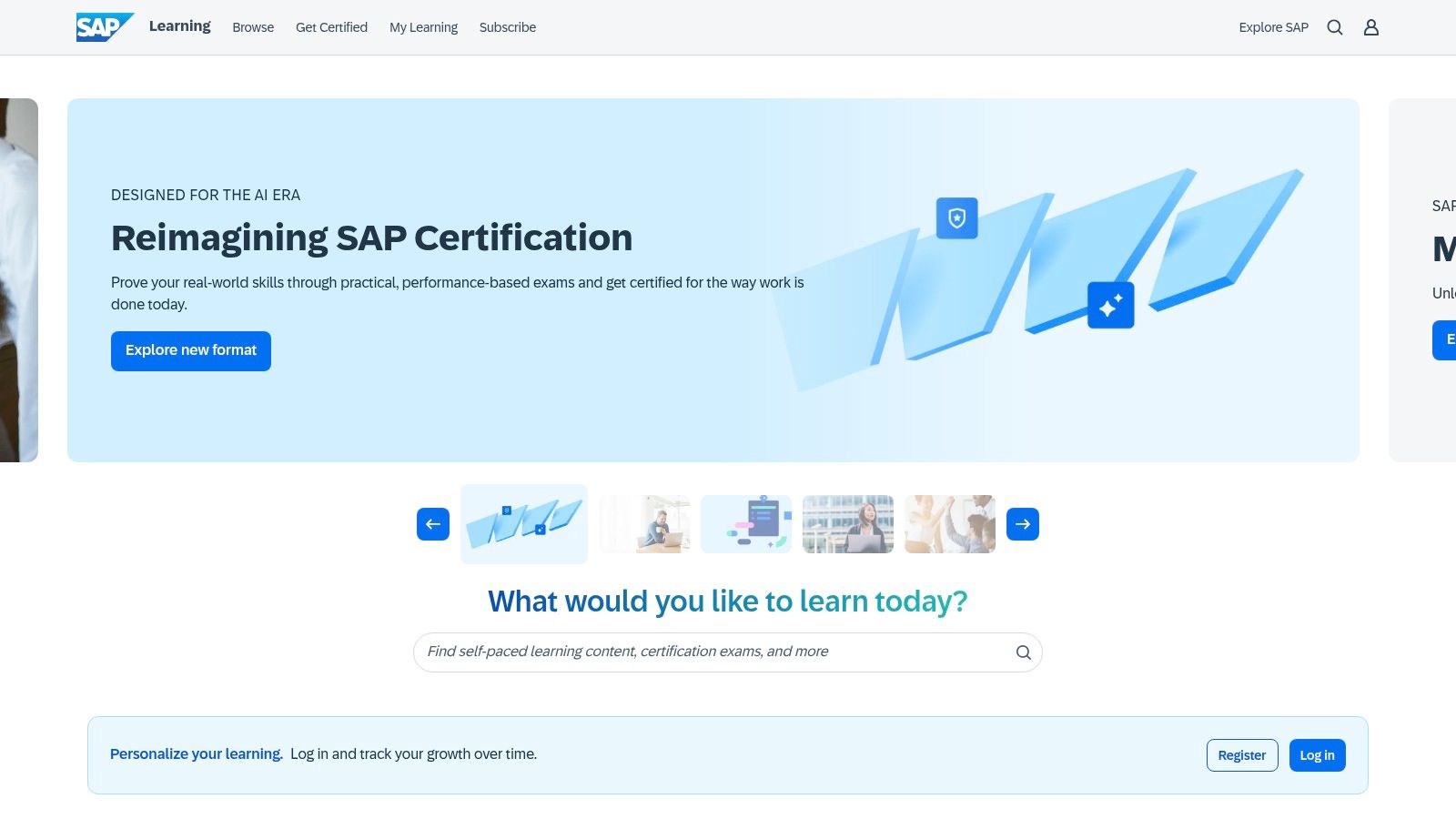This screenshot has height=819, width=1456.
Task: Click the Log in button
Action: tap(1316, 754)
